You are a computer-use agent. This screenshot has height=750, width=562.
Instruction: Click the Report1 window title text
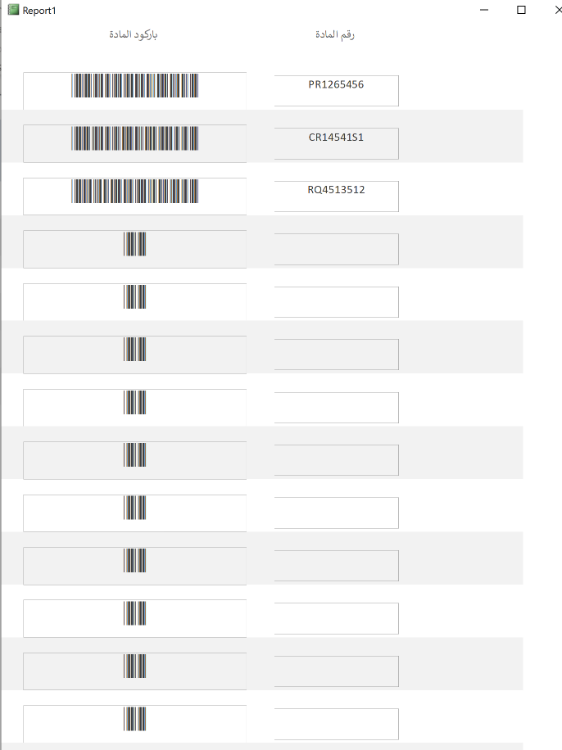pyautogui.click(x=39, y=11)
